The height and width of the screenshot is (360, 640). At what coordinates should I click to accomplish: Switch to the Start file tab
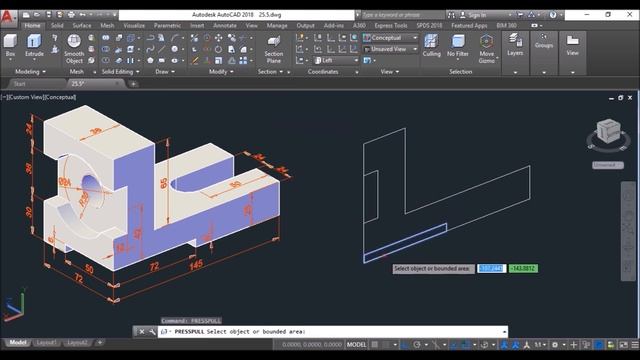[x=20, y=84]
